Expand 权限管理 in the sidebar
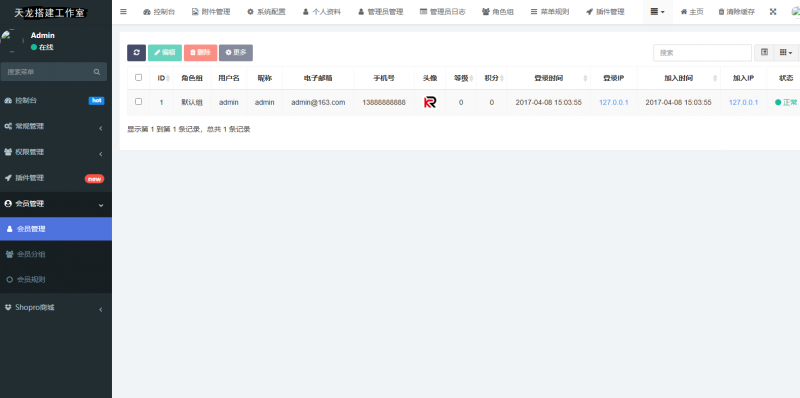 [x=56, y=152]
